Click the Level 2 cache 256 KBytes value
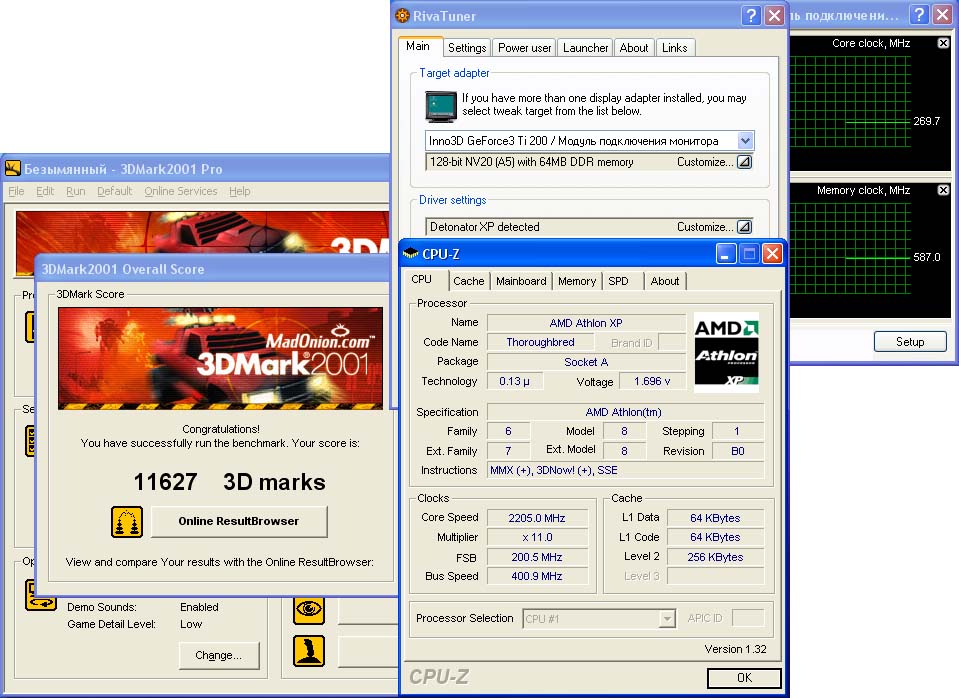This screenshot has width=959, height=698. click(715, 557)
